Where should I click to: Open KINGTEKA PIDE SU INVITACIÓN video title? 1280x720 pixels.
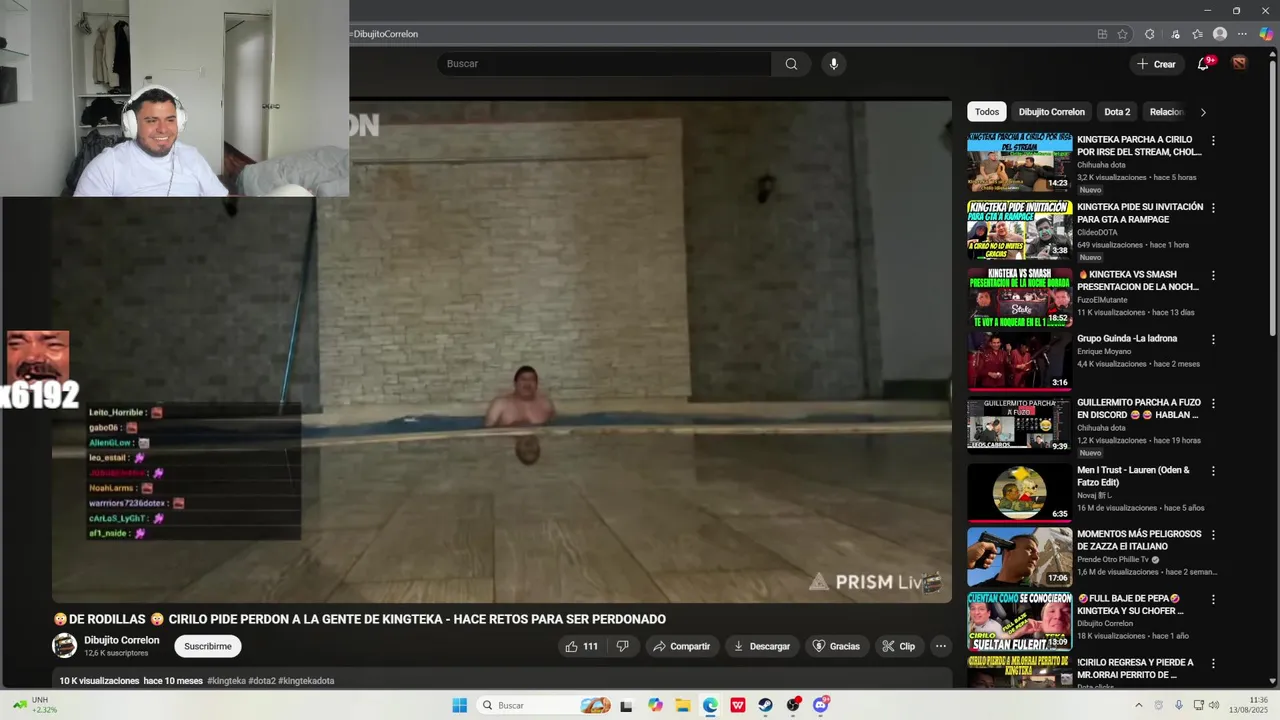pos(1140,213)
